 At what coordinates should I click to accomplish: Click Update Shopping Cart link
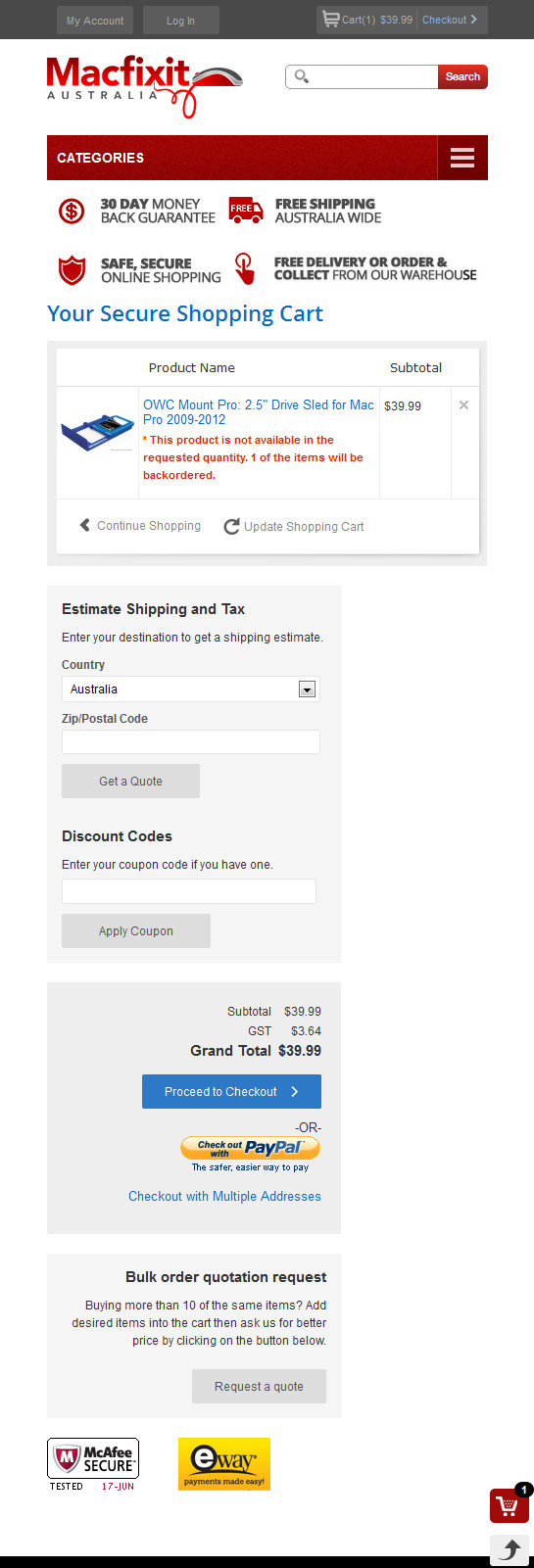click(294, 526)
